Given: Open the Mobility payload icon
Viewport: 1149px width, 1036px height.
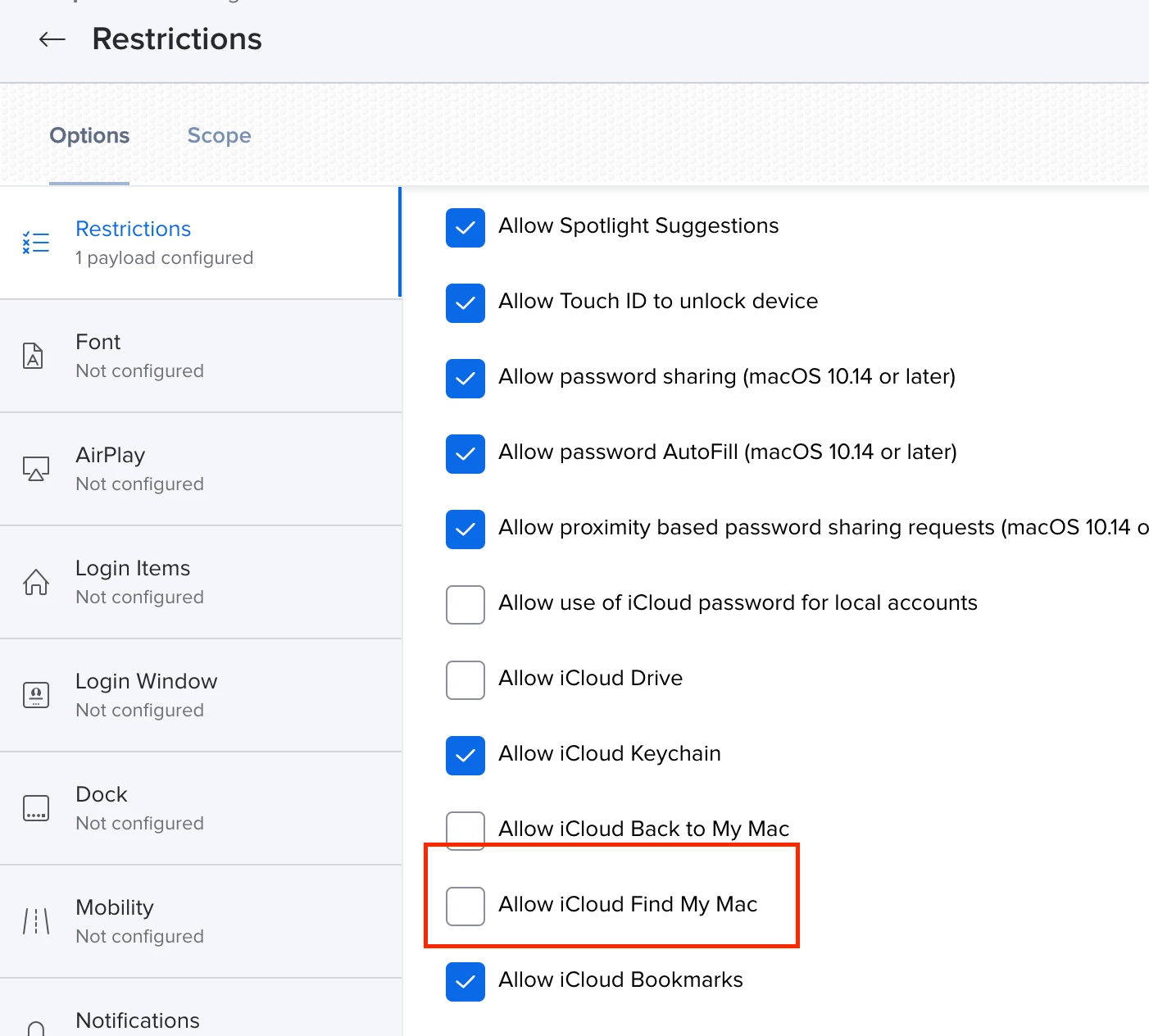Looking at the screenshot, I should pyautogui.click(x=36, y=921).
